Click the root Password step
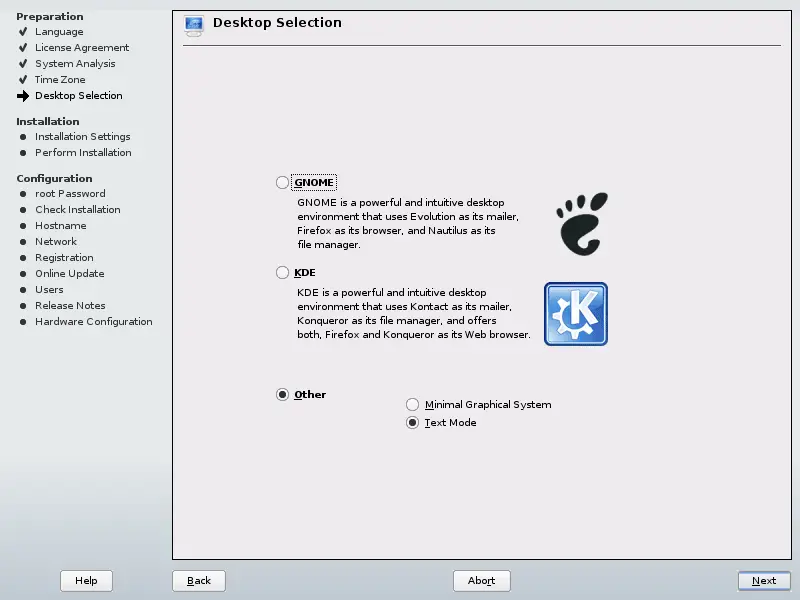 pyautogui.click(x=70, y=194)
